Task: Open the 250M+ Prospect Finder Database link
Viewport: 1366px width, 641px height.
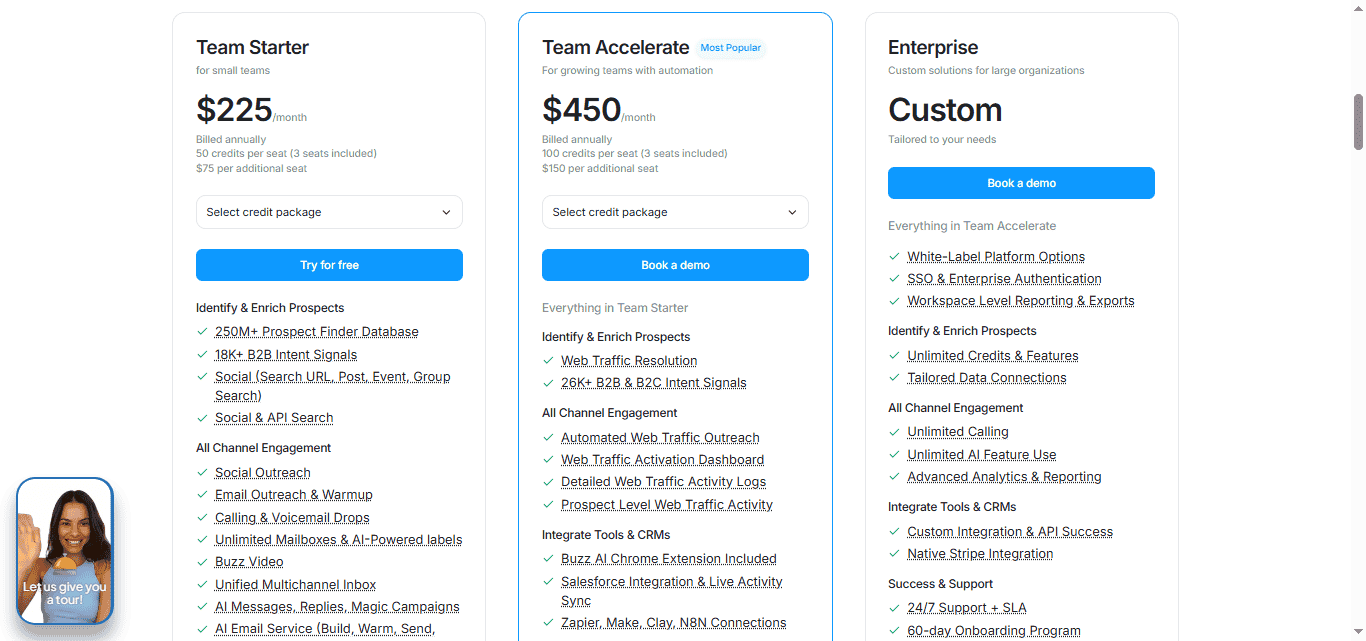Action: point(316,331)
